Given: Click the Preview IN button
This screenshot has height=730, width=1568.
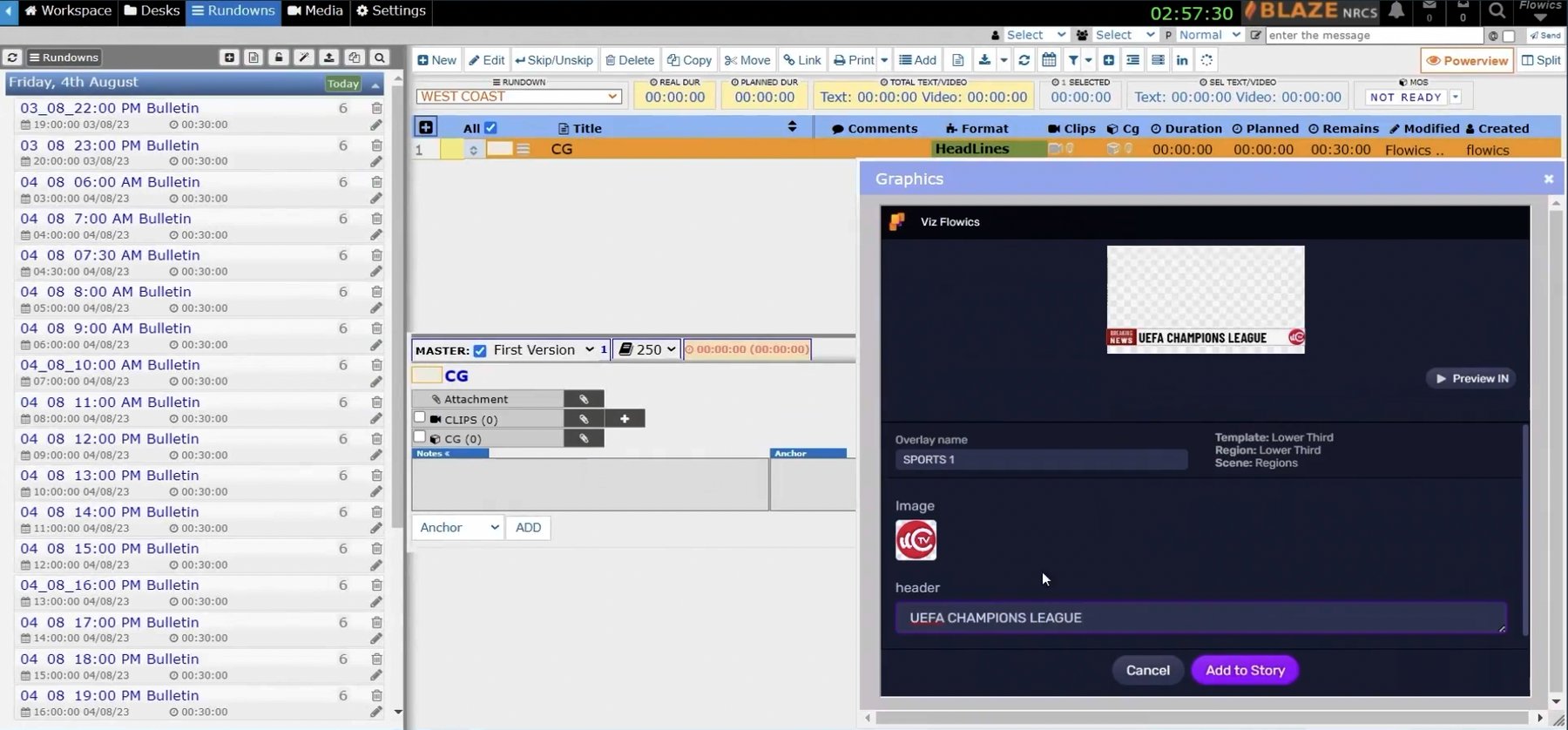Looking at the screenshot, I should pyautogui.click(x=1471, y=378).
